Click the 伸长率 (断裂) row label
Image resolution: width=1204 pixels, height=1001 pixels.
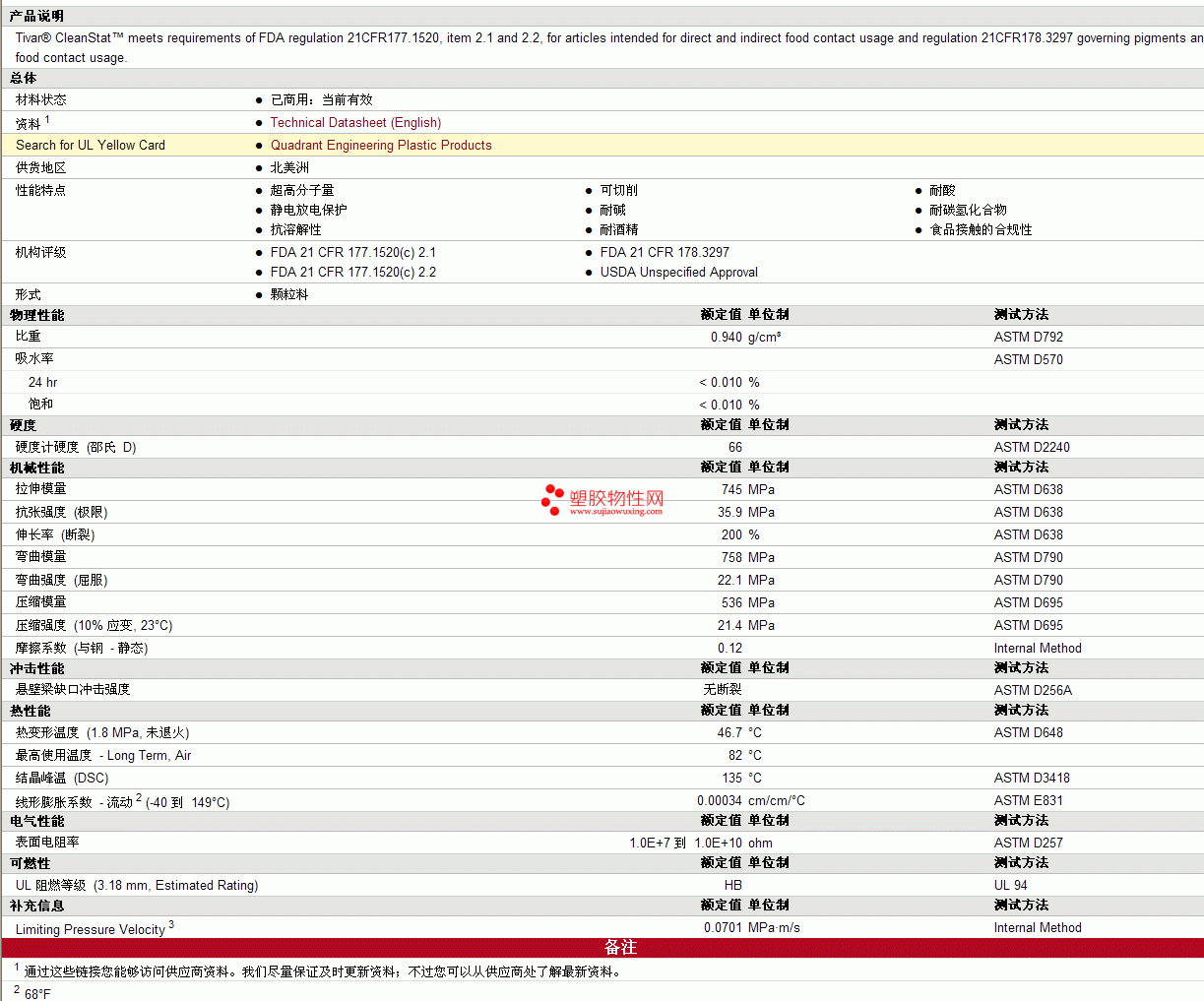point(55,534)
